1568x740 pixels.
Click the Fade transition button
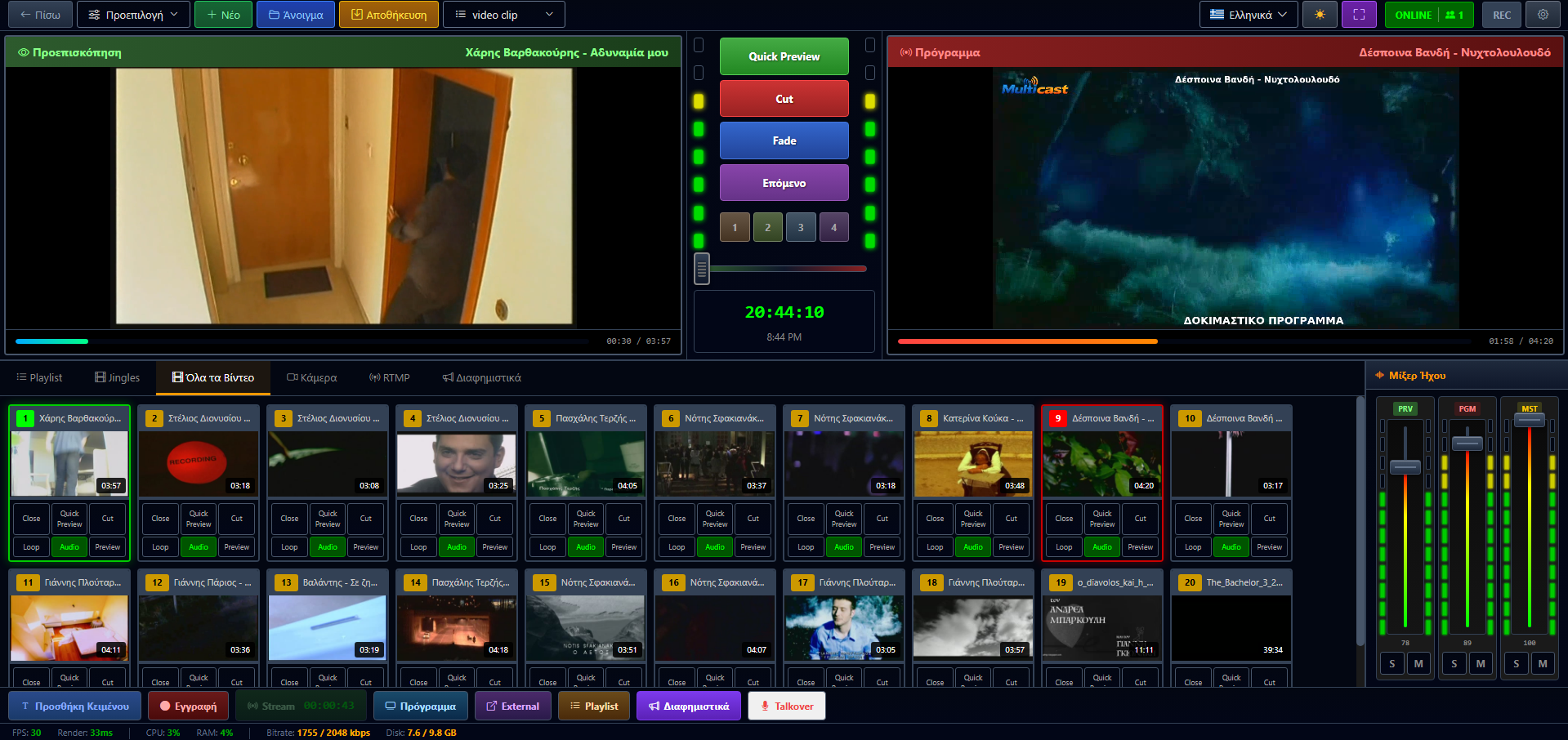(784, 140)
